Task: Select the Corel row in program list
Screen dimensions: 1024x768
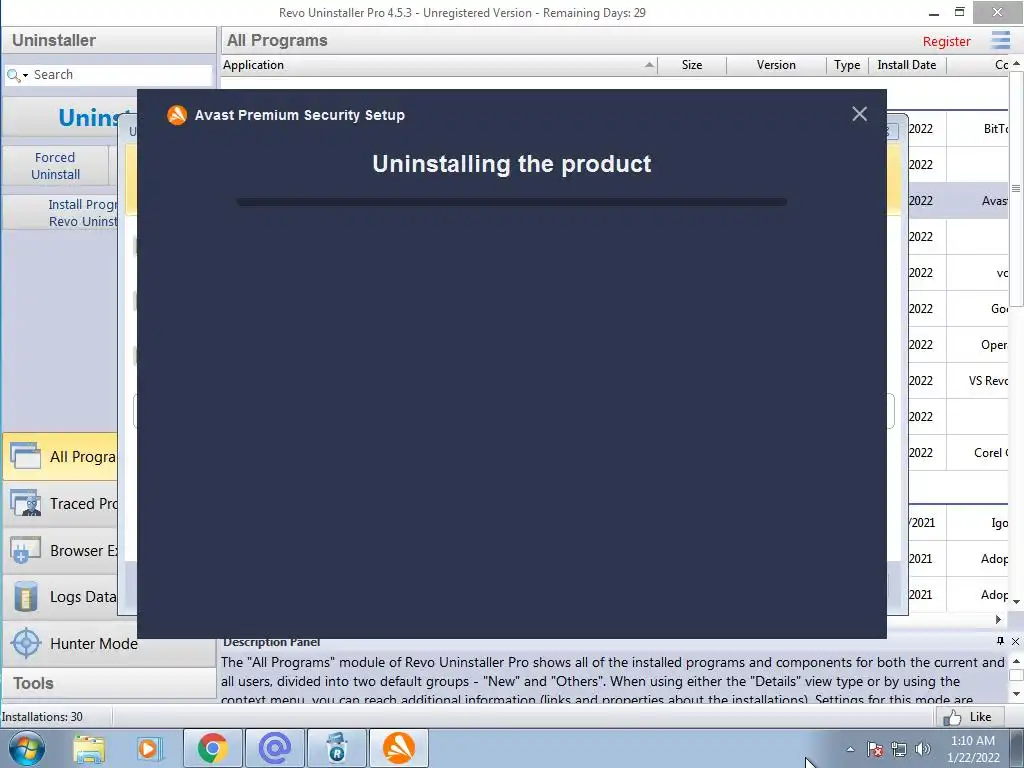Action: click(x=958, y=453)
